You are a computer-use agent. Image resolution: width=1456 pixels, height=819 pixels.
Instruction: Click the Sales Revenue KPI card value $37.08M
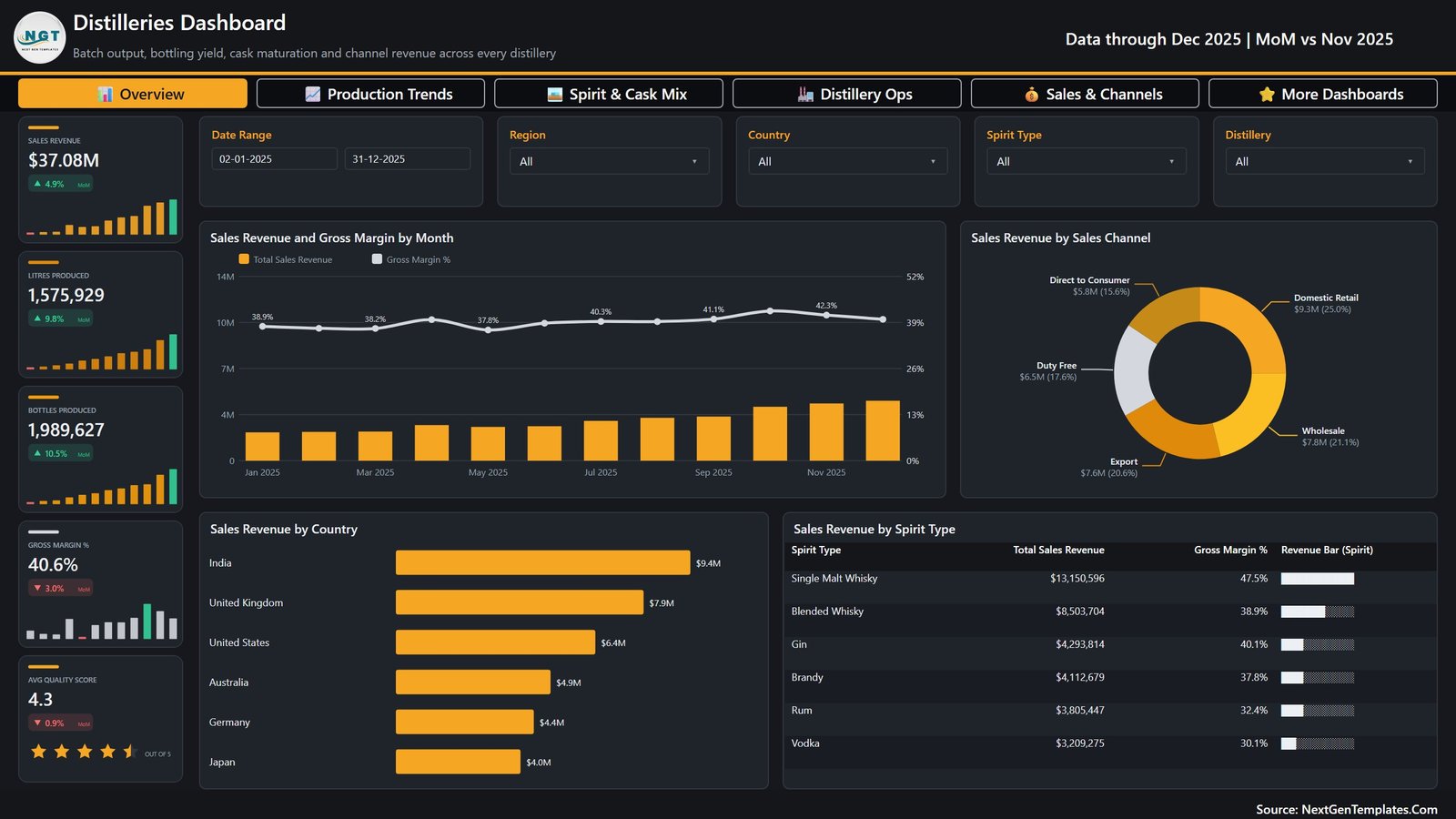tap(64, 160)
